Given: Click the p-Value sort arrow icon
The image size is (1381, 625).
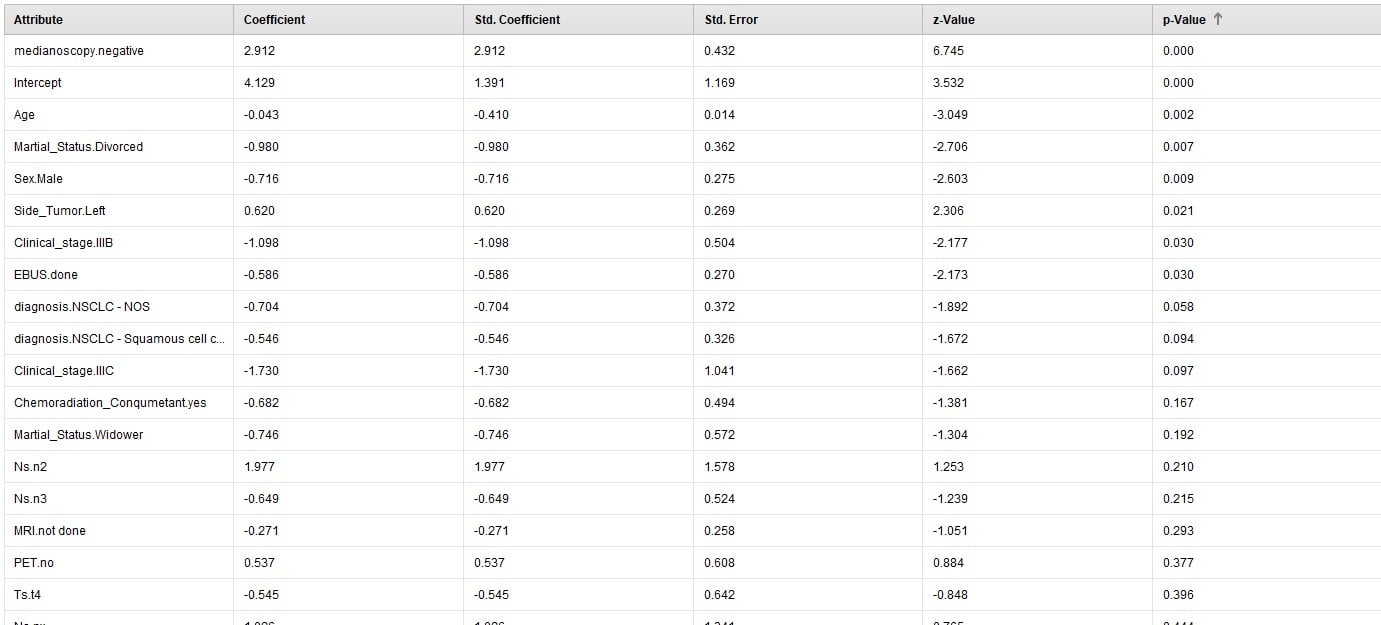Looking at the screenshot, I should click(x=1217, y=20).
